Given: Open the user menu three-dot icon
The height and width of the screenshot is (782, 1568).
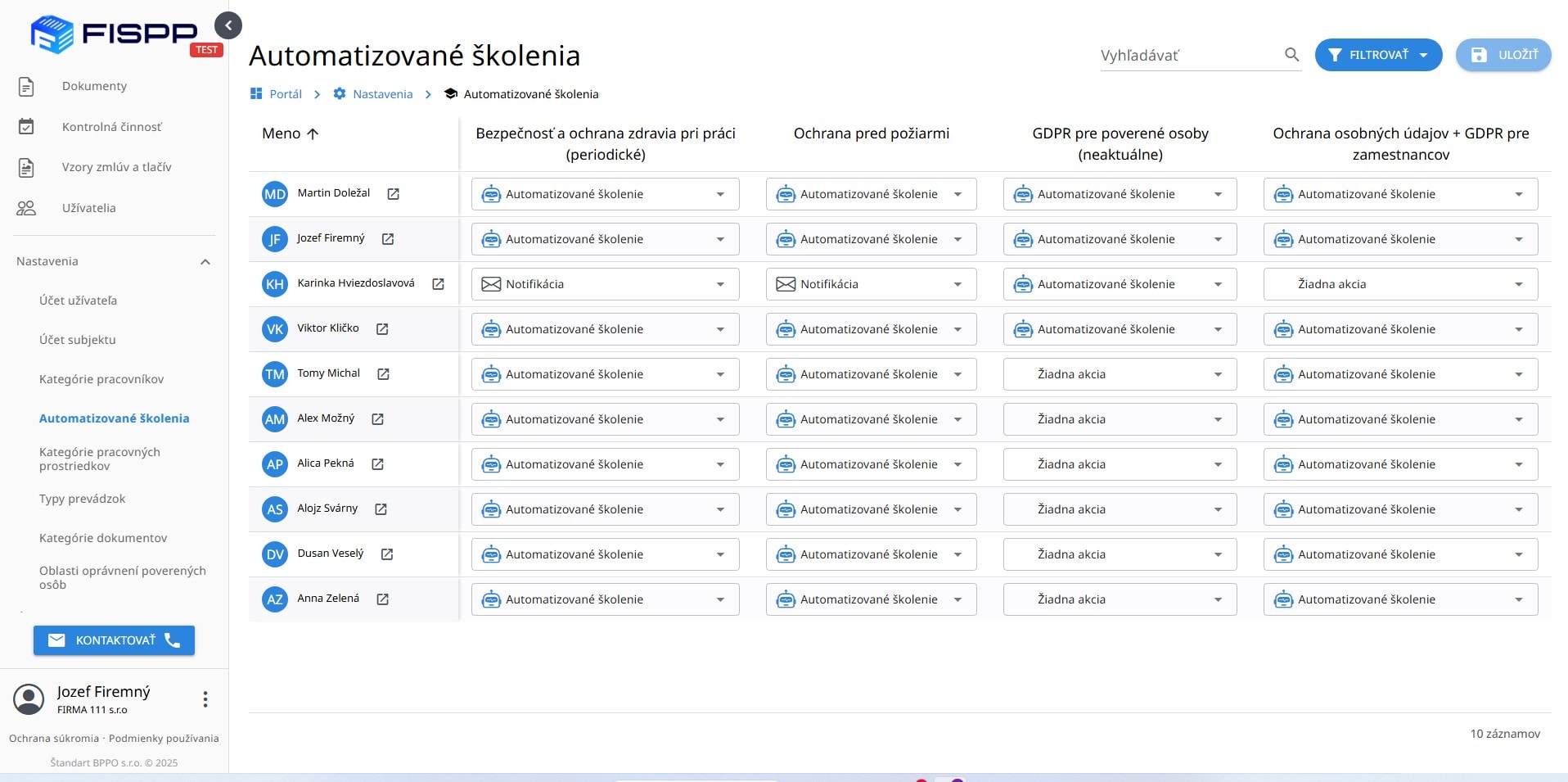Looking at the screenshot, I should pyautogui.click(x=205, y=699).
